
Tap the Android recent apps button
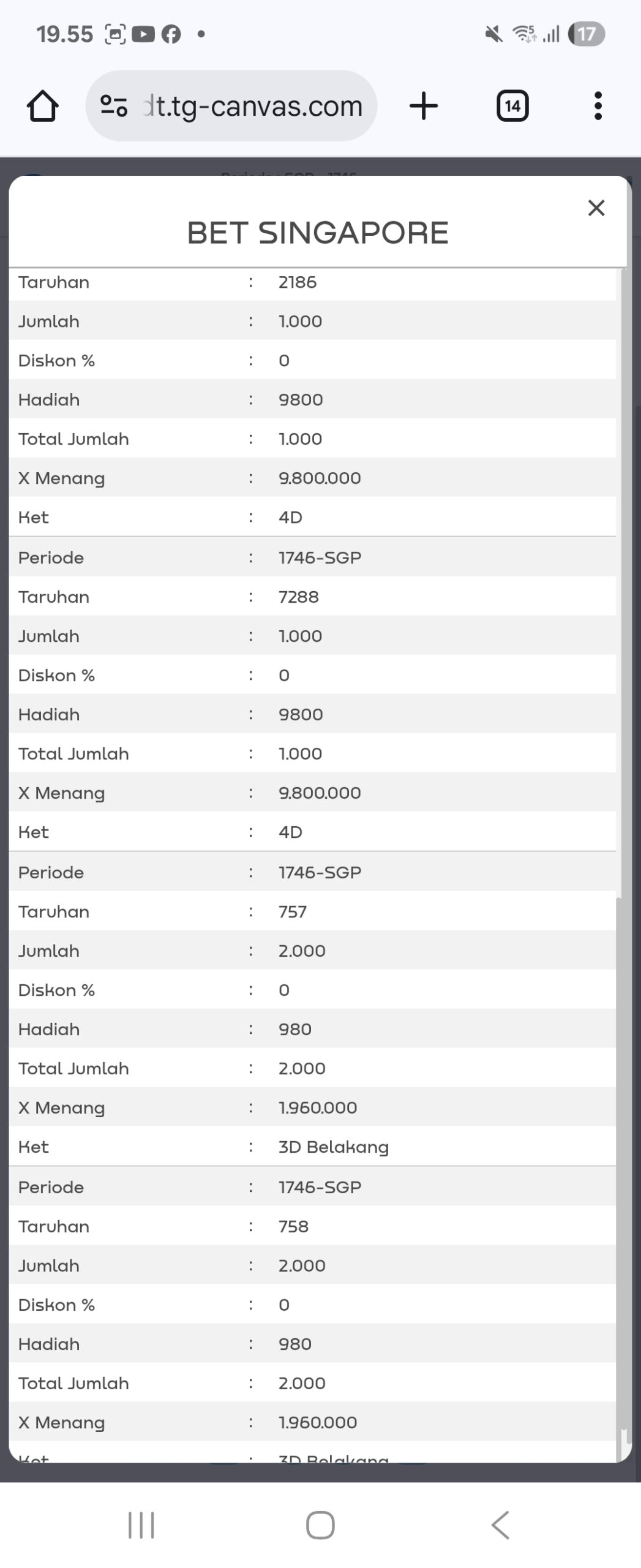(x=141, y=1525)
